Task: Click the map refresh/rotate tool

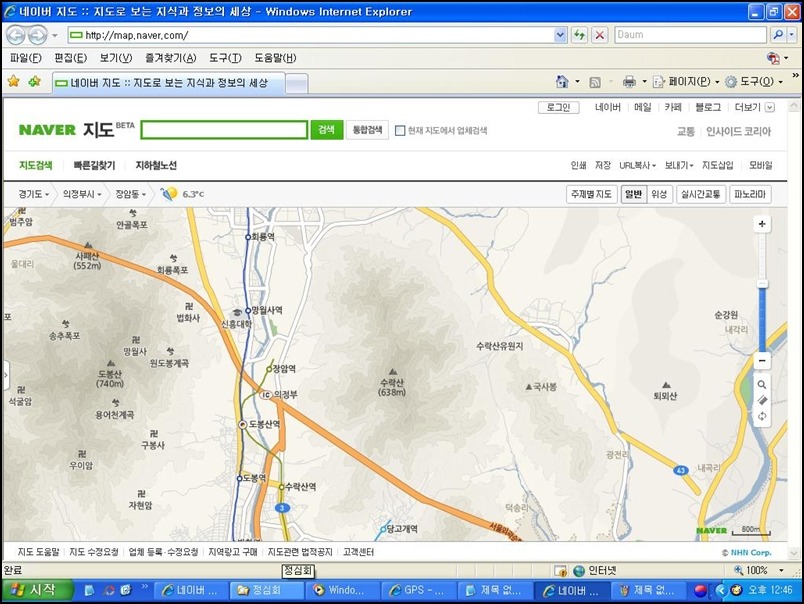Action: (762, 416)
